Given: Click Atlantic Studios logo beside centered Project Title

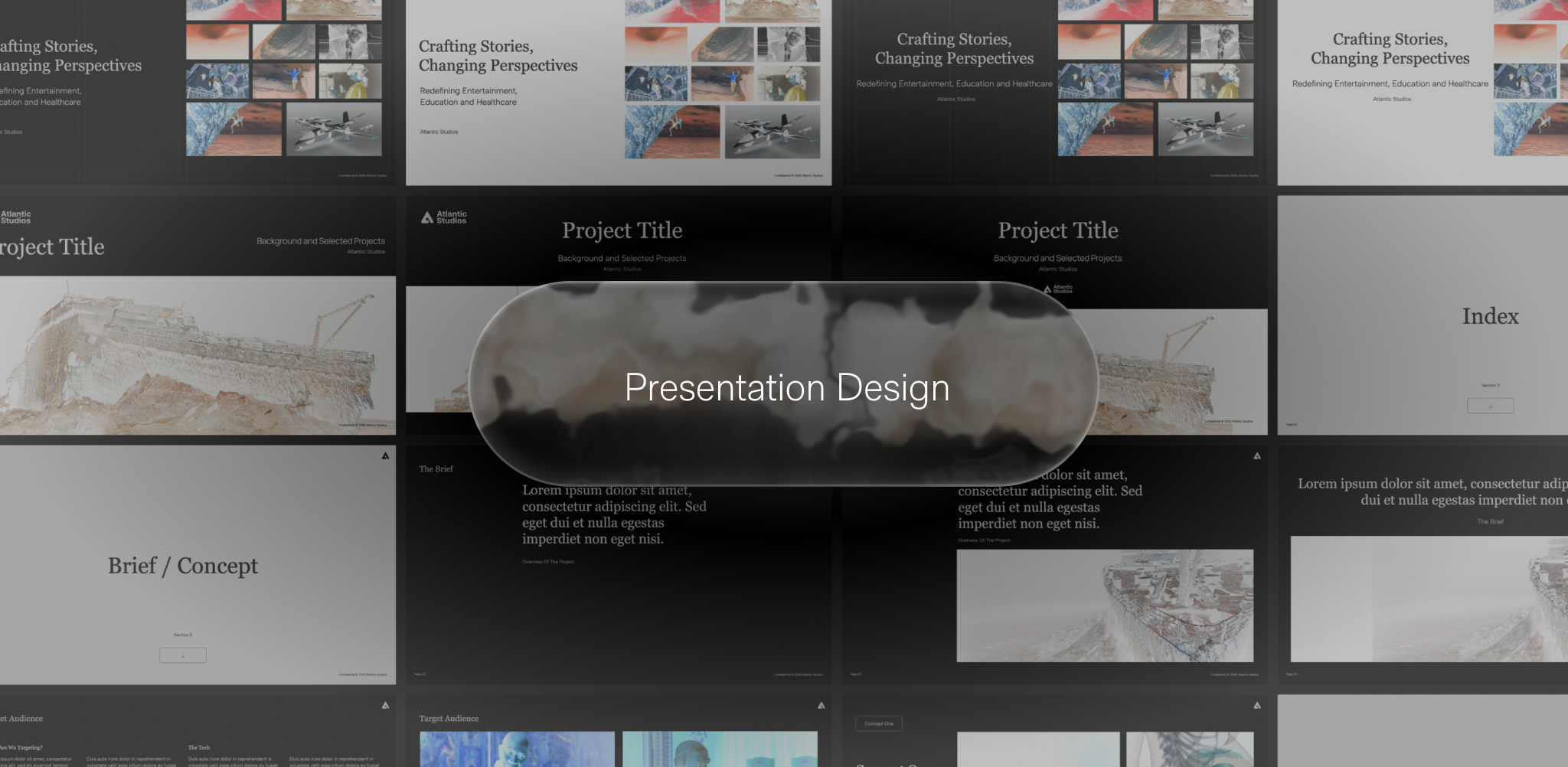Looking at the screenshot, I should [x=444, y=217].
